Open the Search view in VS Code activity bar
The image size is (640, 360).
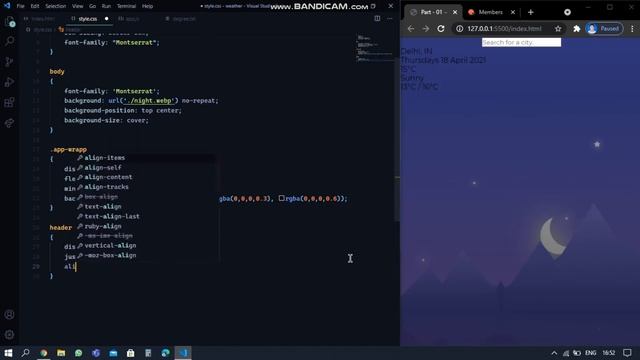point(9,41)
